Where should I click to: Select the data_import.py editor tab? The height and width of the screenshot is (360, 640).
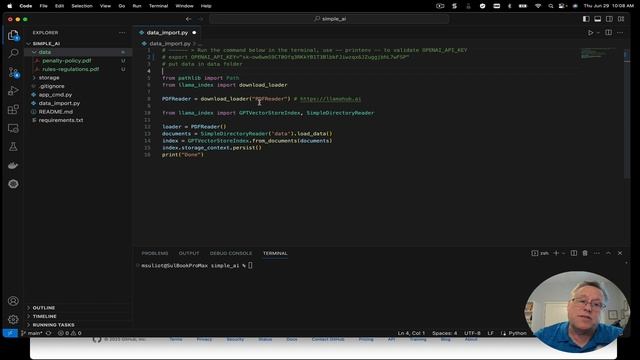click(167, 33)
